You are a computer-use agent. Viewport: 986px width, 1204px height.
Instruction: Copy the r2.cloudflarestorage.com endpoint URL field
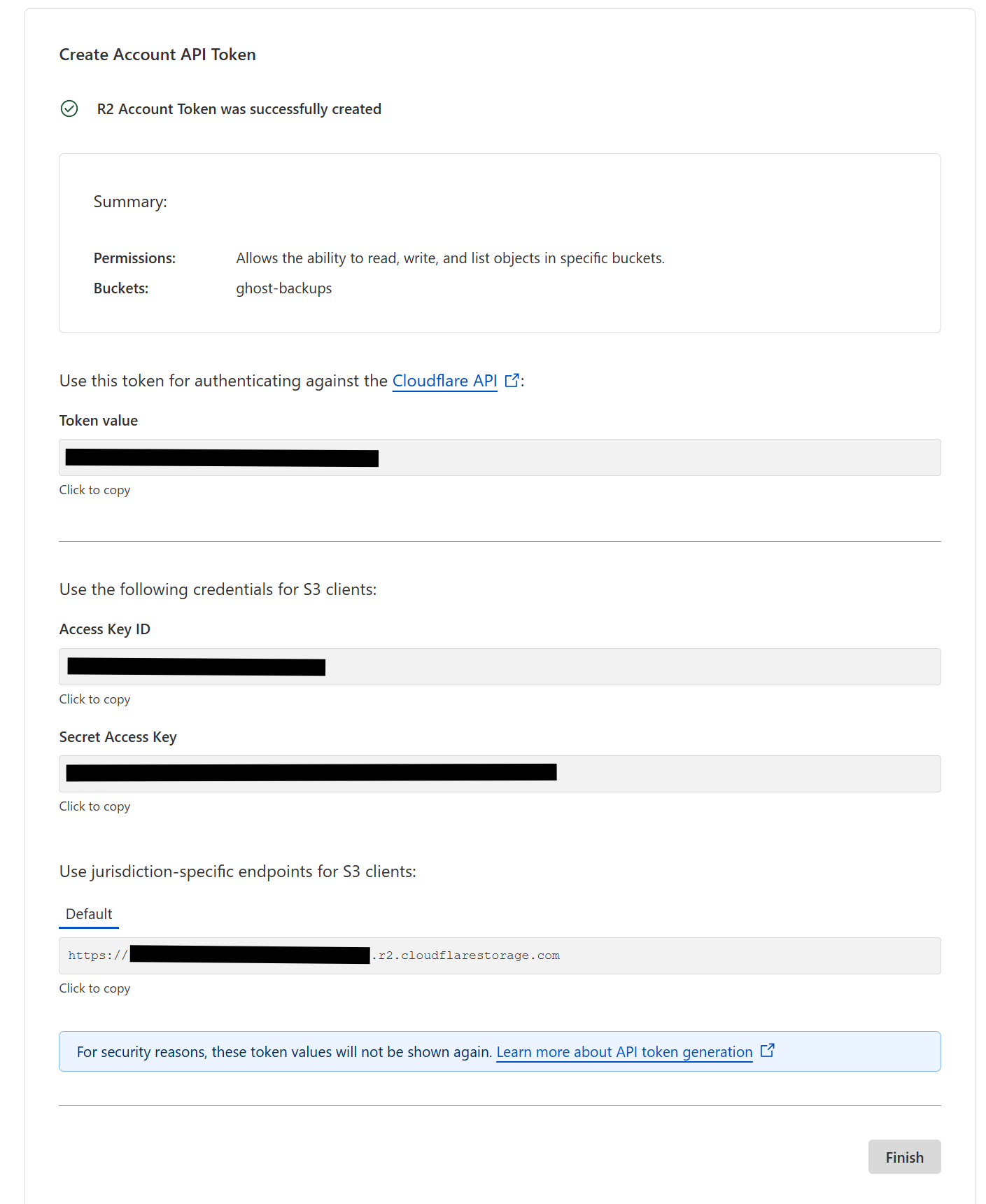[x=500, y=955]
